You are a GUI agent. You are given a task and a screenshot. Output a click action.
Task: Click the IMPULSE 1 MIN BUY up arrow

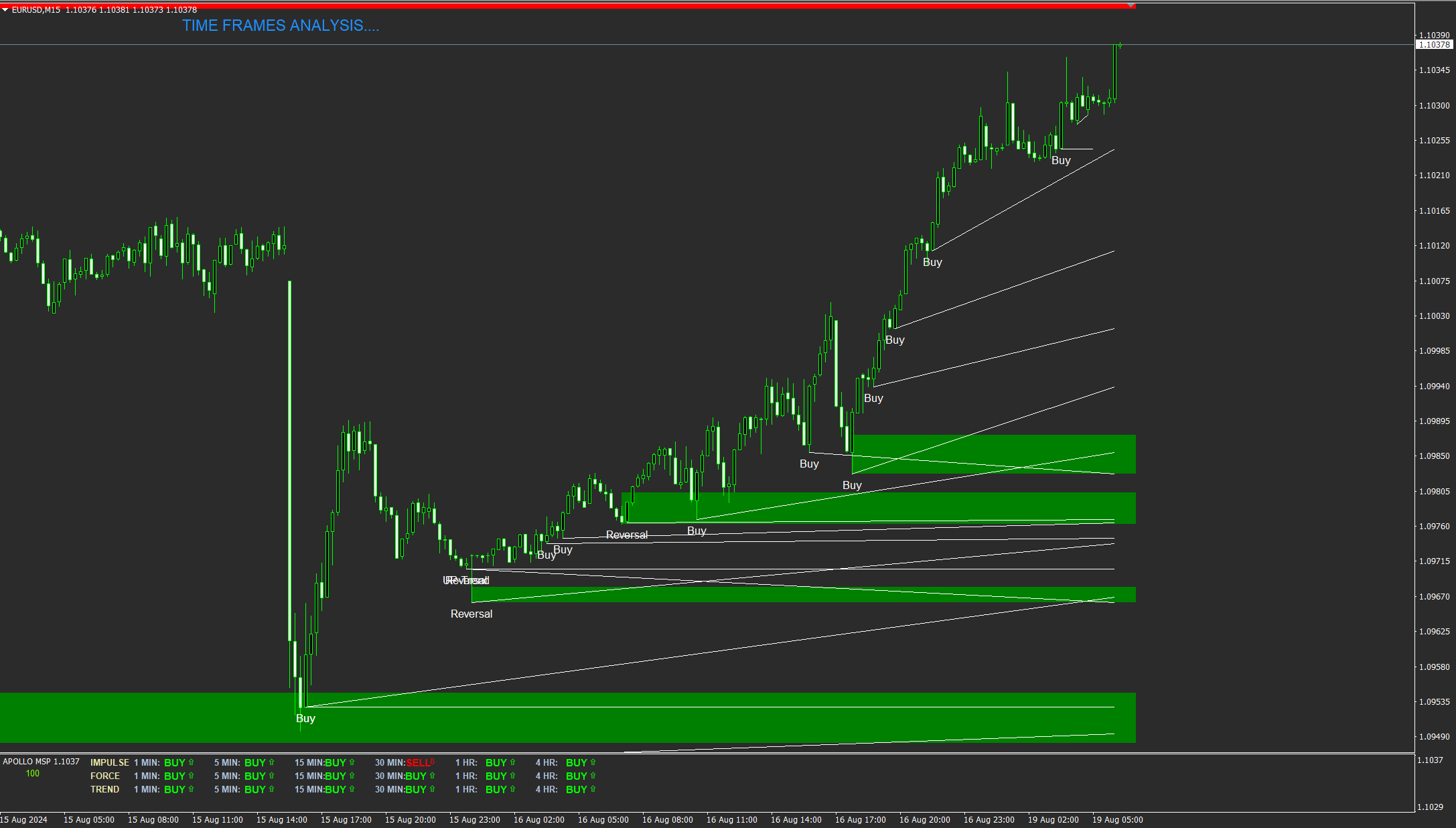tap(191, 762)
